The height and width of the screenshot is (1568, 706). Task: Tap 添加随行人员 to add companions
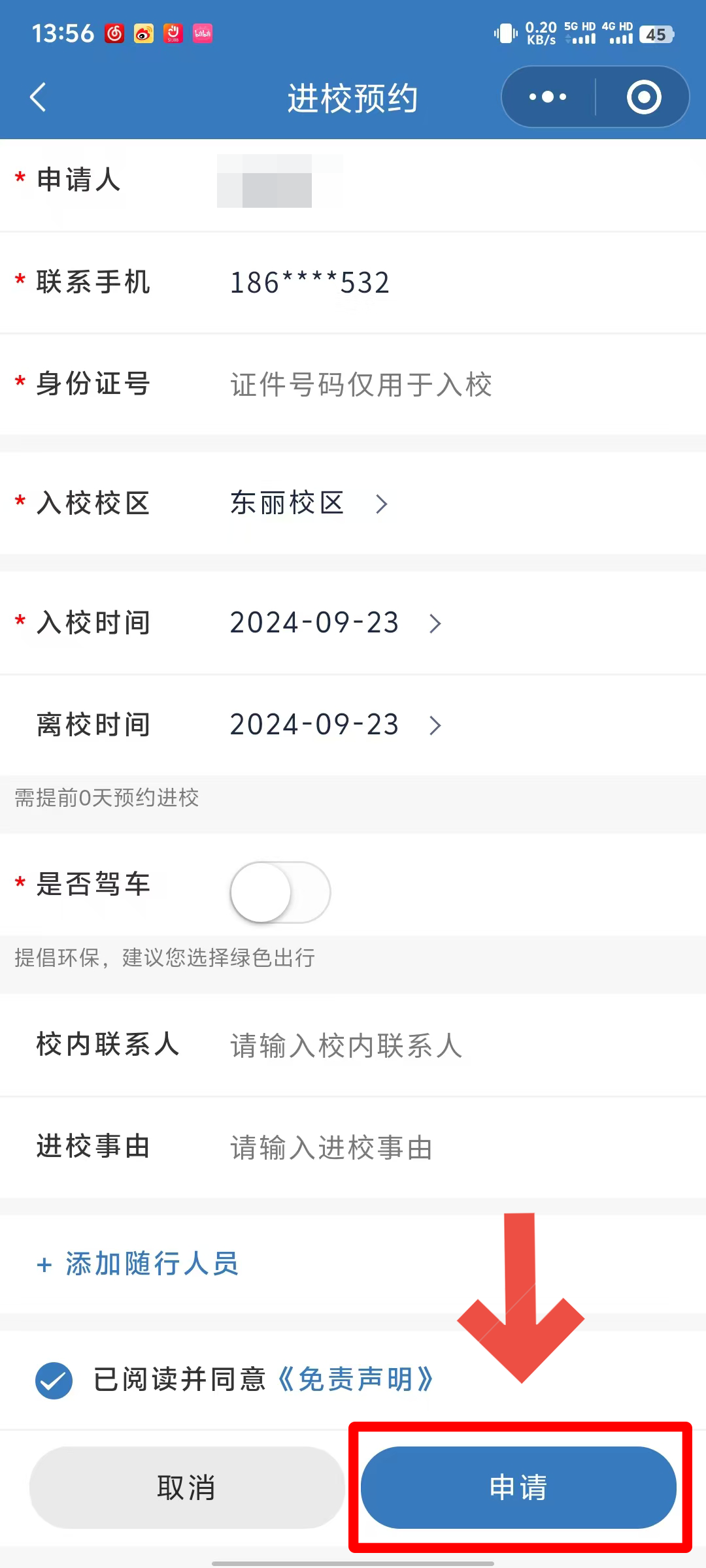point(152,1264)
